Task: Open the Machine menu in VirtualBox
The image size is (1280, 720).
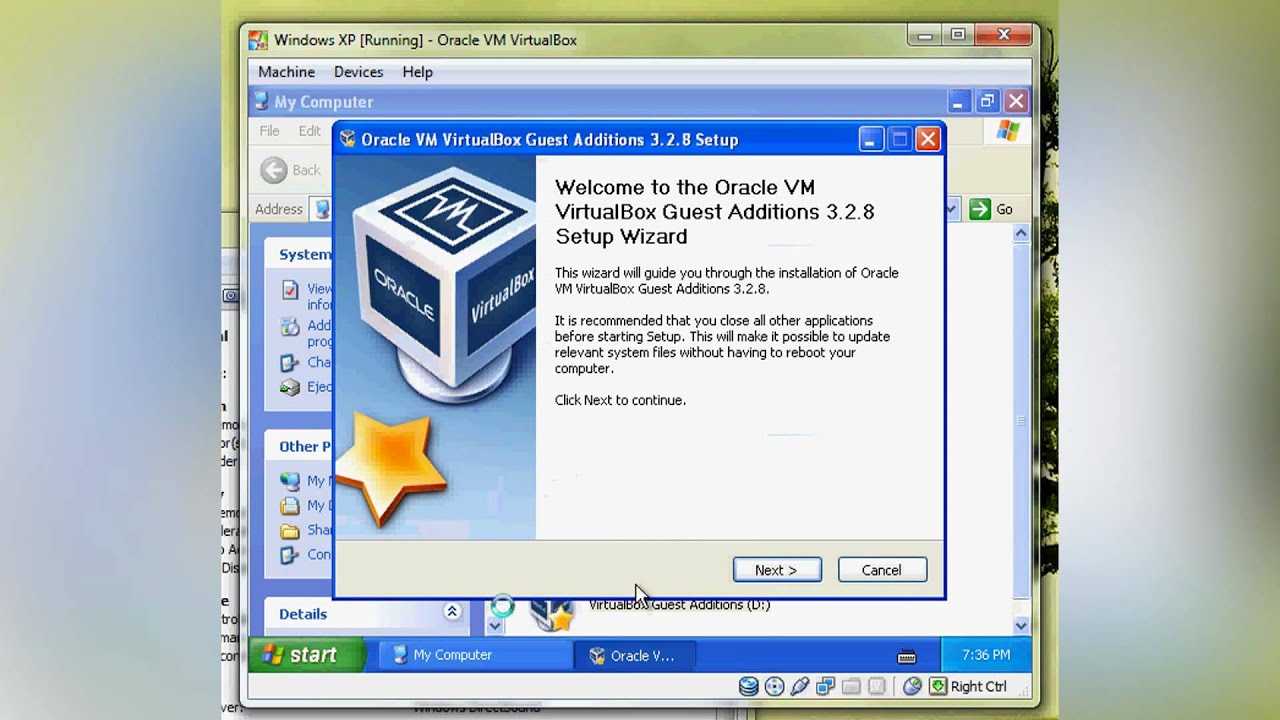Action: point(286,72)
